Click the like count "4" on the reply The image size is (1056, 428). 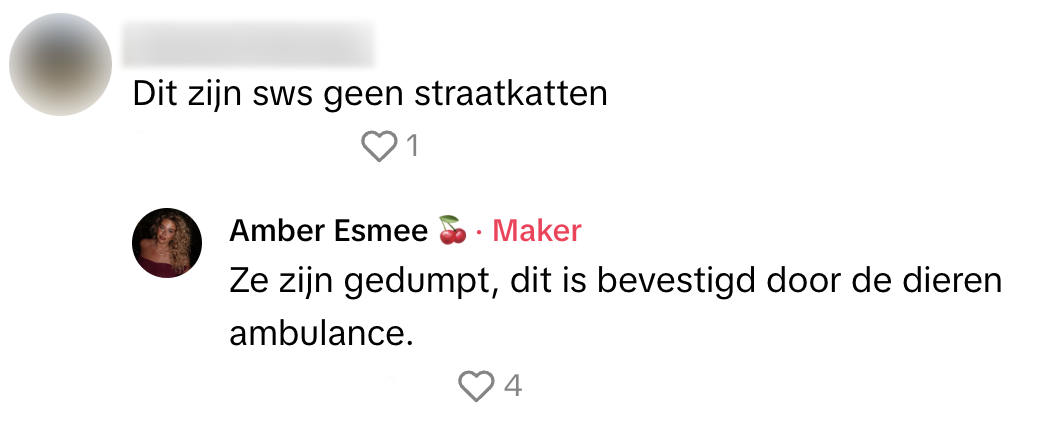(x=512, y=385)
